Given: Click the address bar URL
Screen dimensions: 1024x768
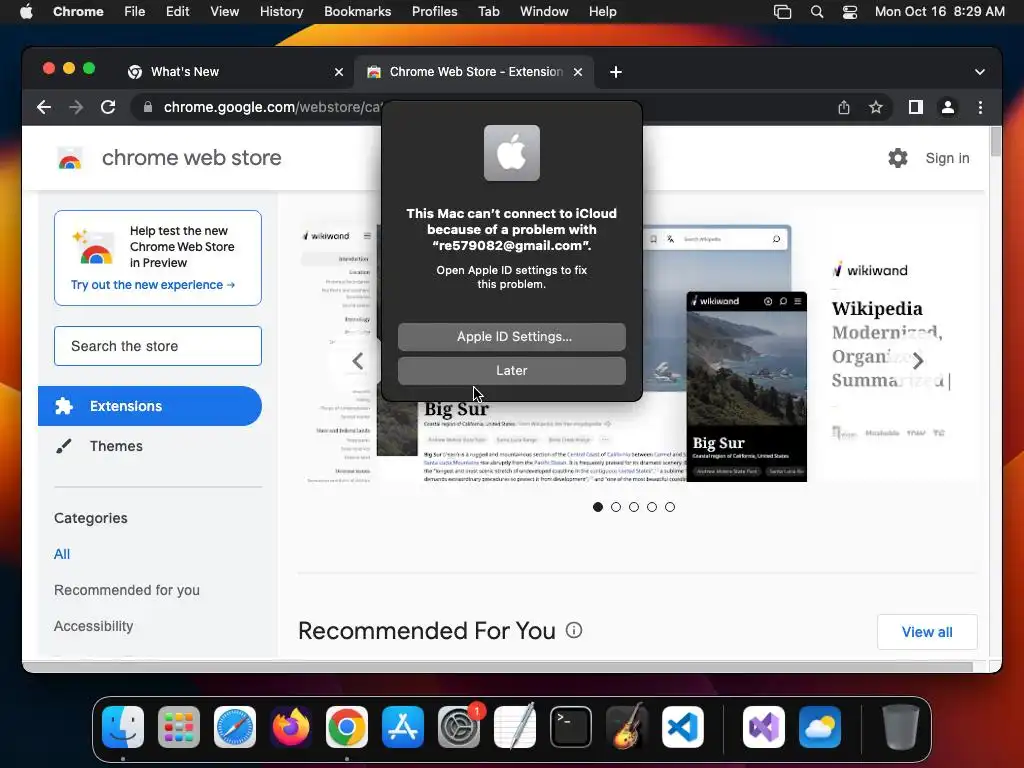Looking at the screenshot, I should (272, 107).
